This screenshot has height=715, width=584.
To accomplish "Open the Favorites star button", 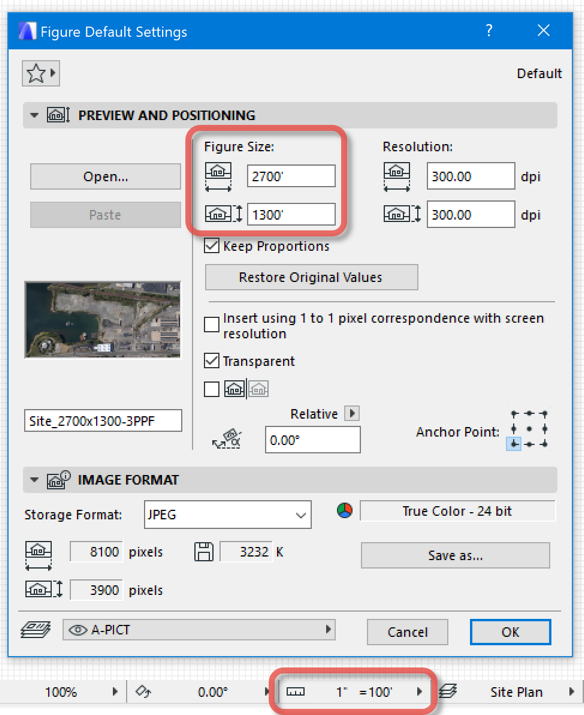I will (x=41, y=73).
